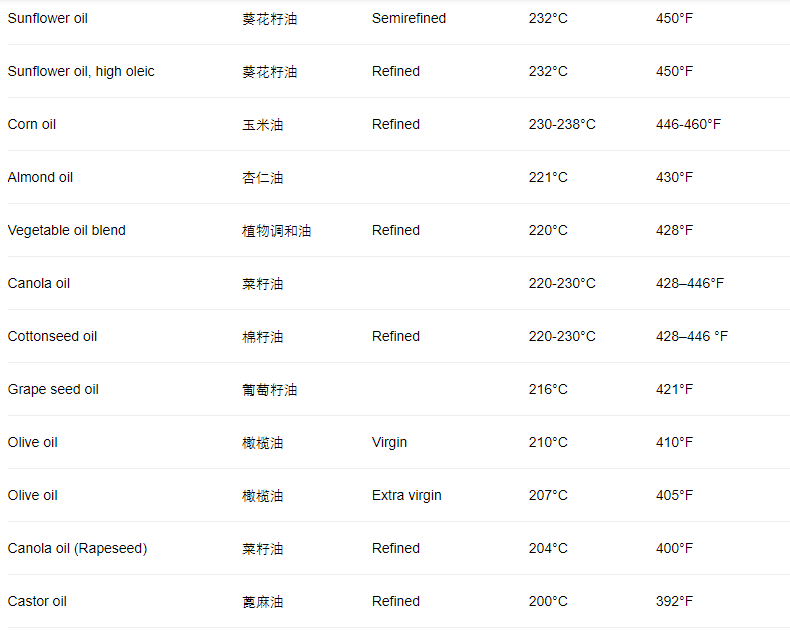Click the "Almond oil" text
This screenshot has height=634, width=790.
click(x=40, y=177)
